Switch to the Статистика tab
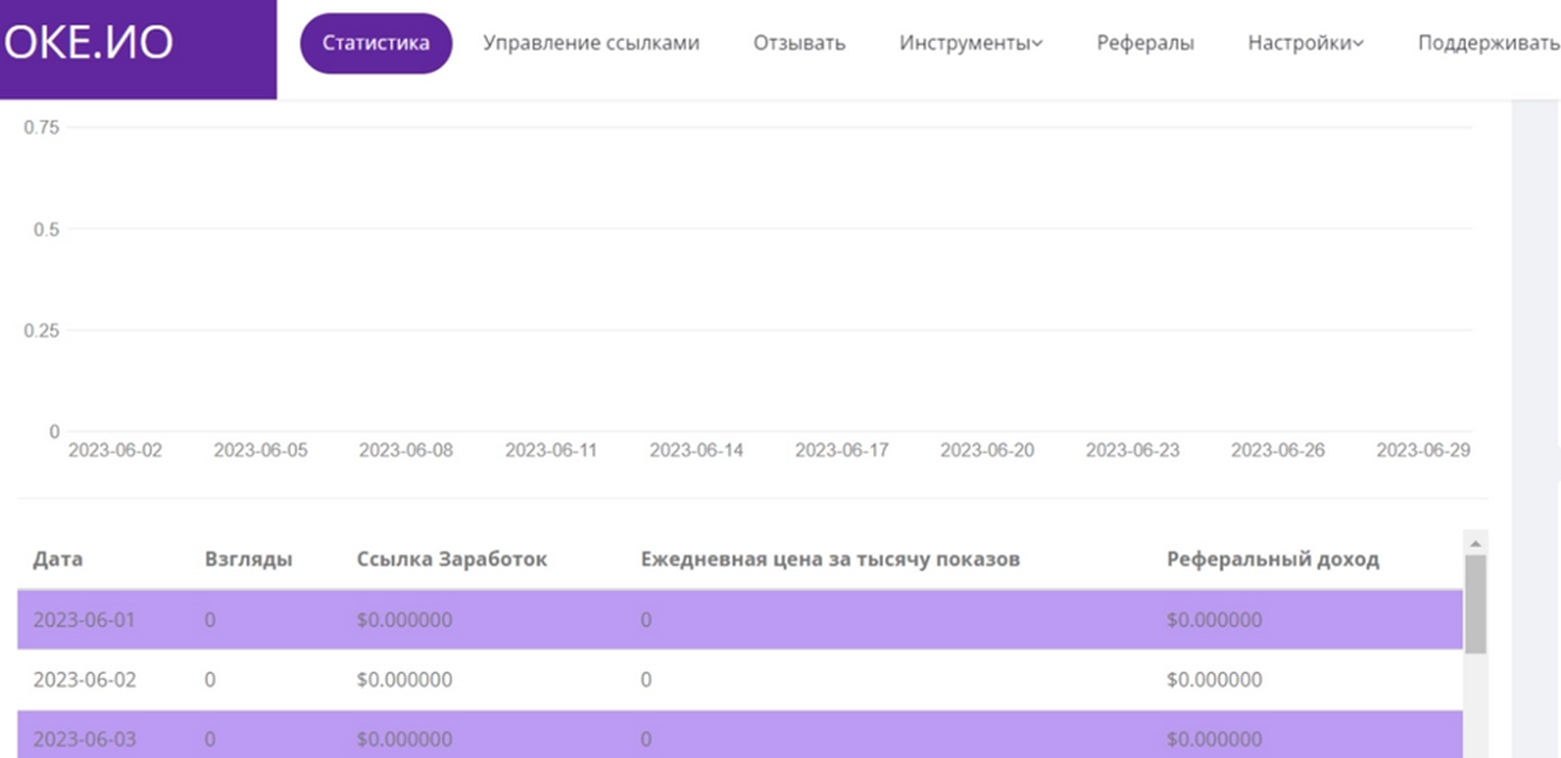The width and height of the screenshot is (1561, 758). (376, 43)
